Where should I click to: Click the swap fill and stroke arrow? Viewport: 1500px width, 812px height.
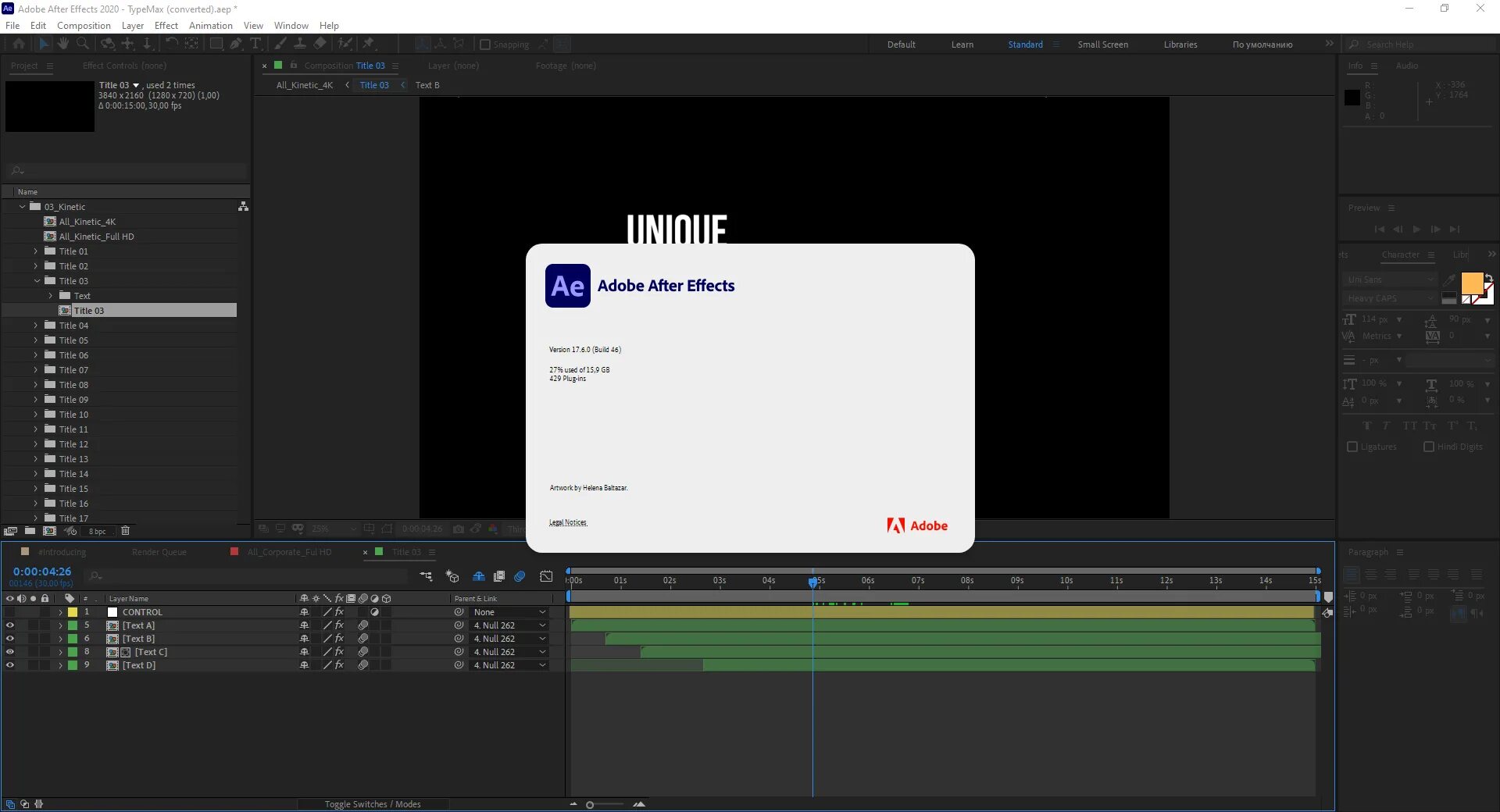pyautogui.click(x=1489, y=277)
